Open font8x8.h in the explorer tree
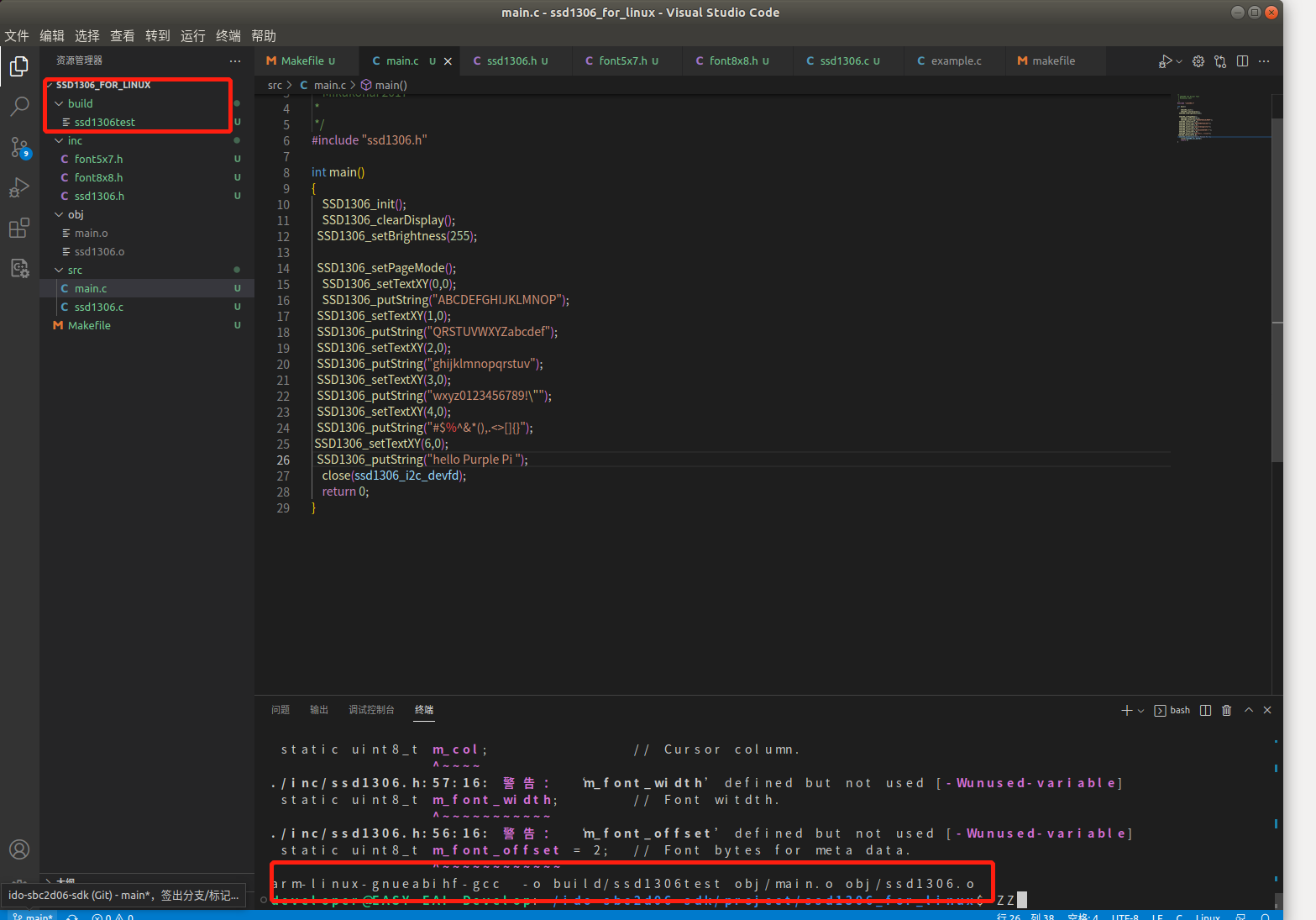 (147, 177)
